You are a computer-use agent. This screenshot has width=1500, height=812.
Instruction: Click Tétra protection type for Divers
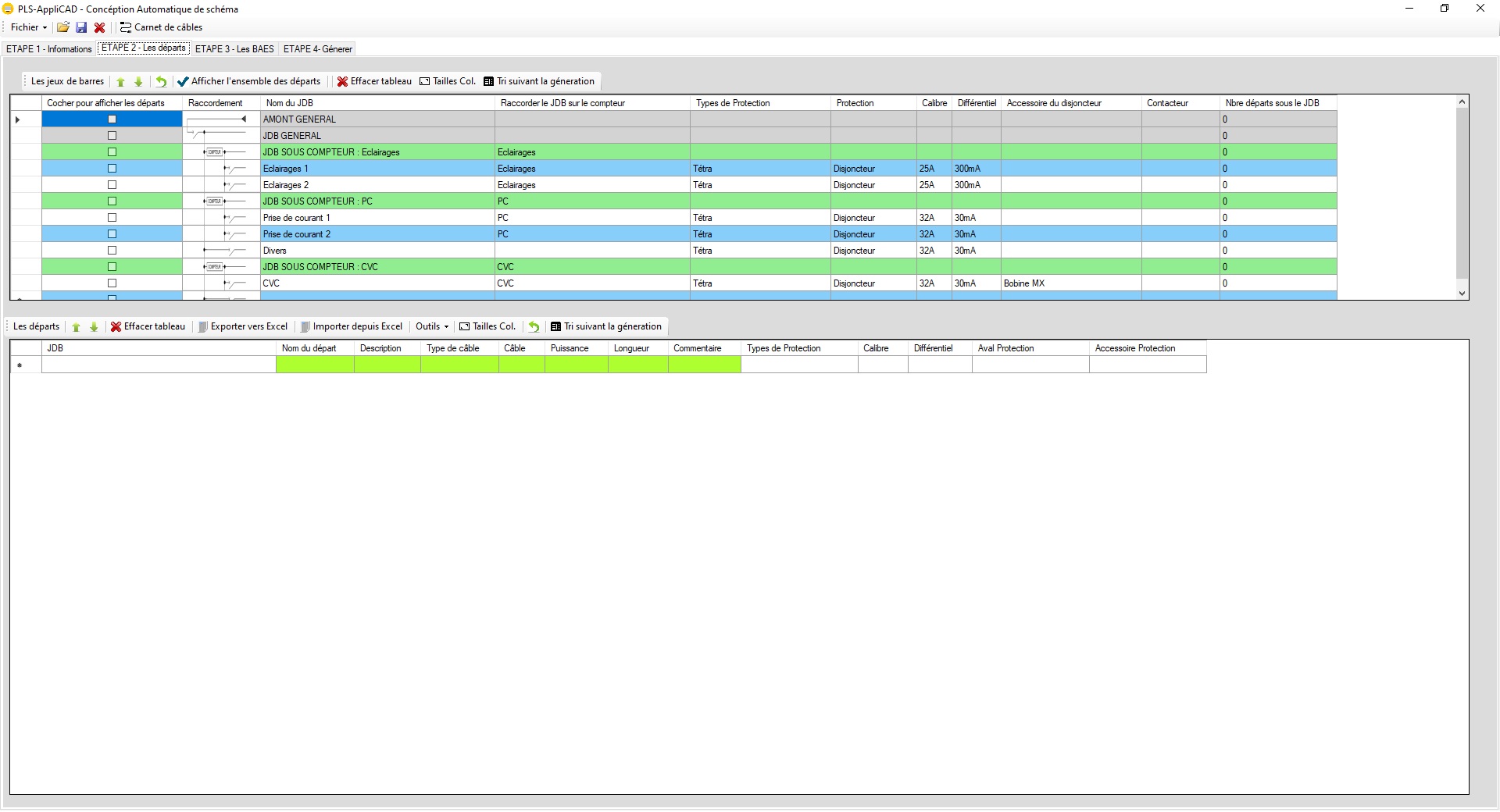[x=760, y=251]
